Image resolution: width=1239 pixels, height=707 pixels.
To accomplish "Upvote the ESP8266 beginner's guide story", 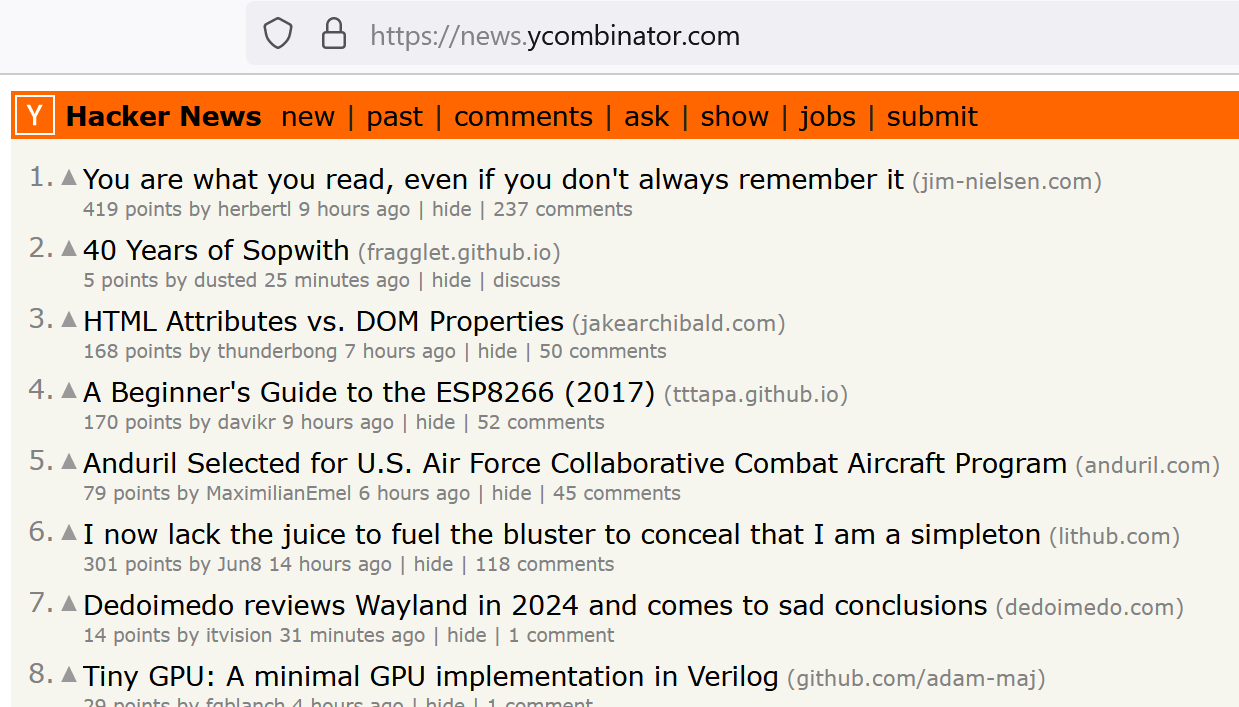I will [69, 390].
